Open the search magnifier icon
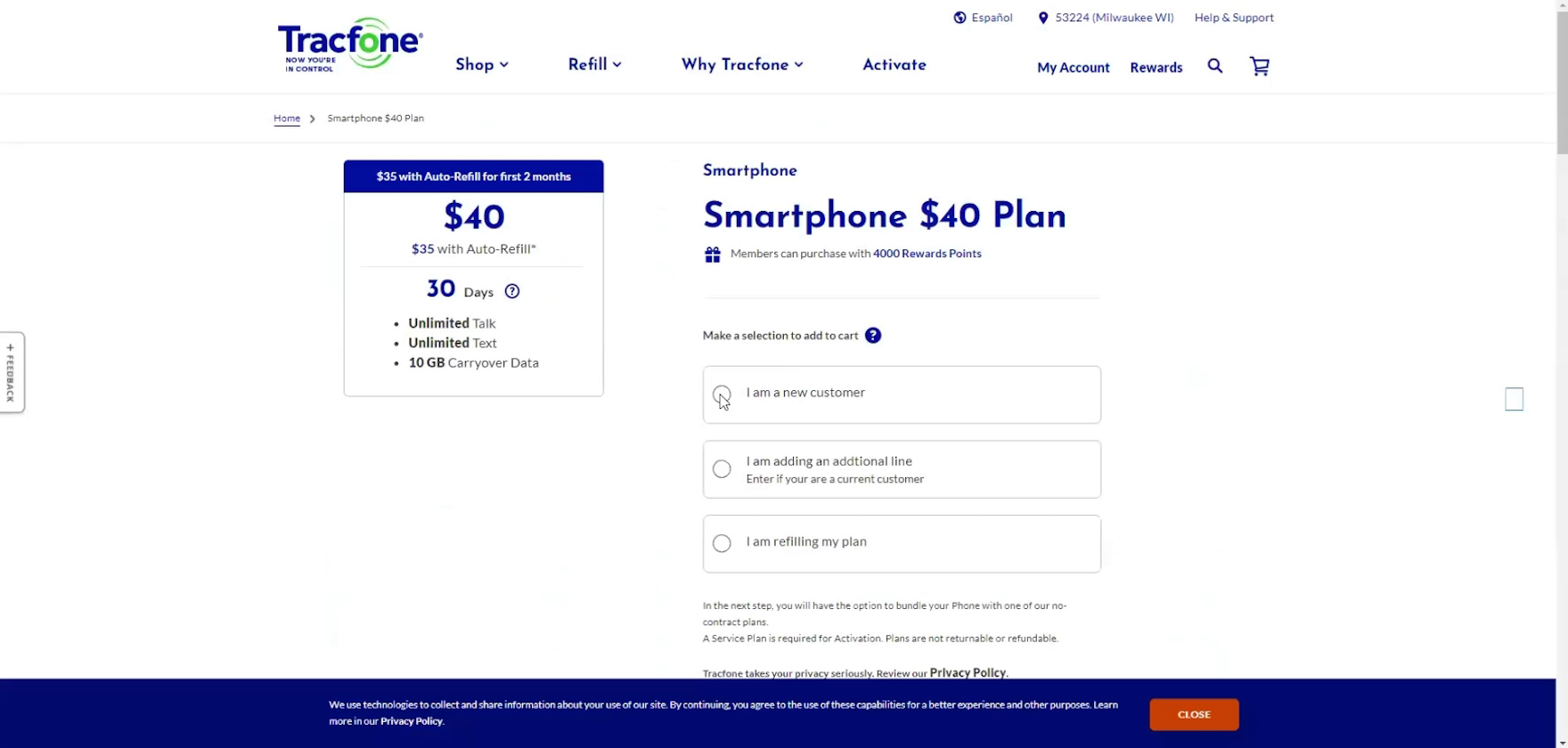The image size is (1568, 748). pos(1214,66)
